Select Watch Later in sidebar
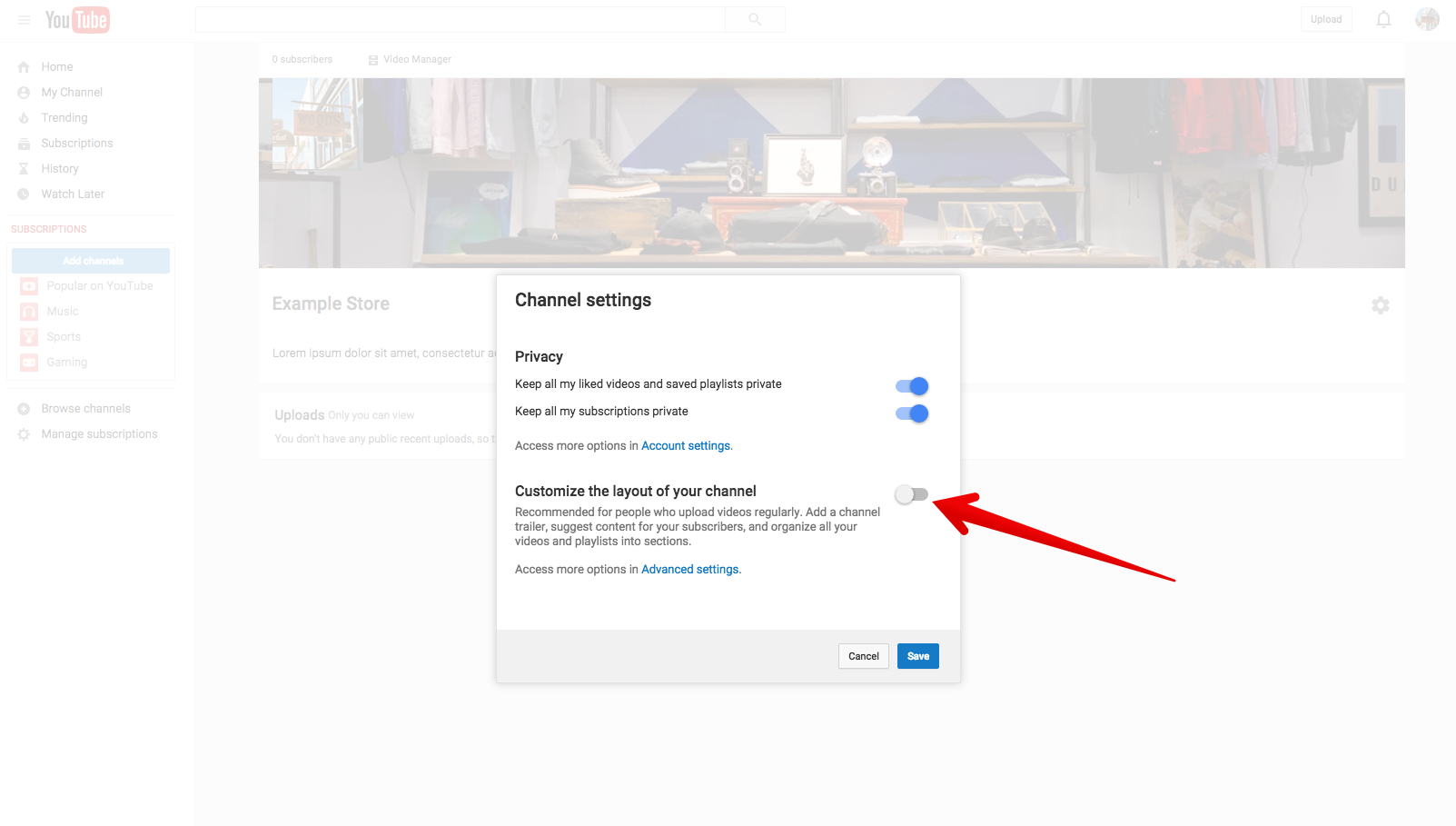The image size is (1456, 826). 73,194
